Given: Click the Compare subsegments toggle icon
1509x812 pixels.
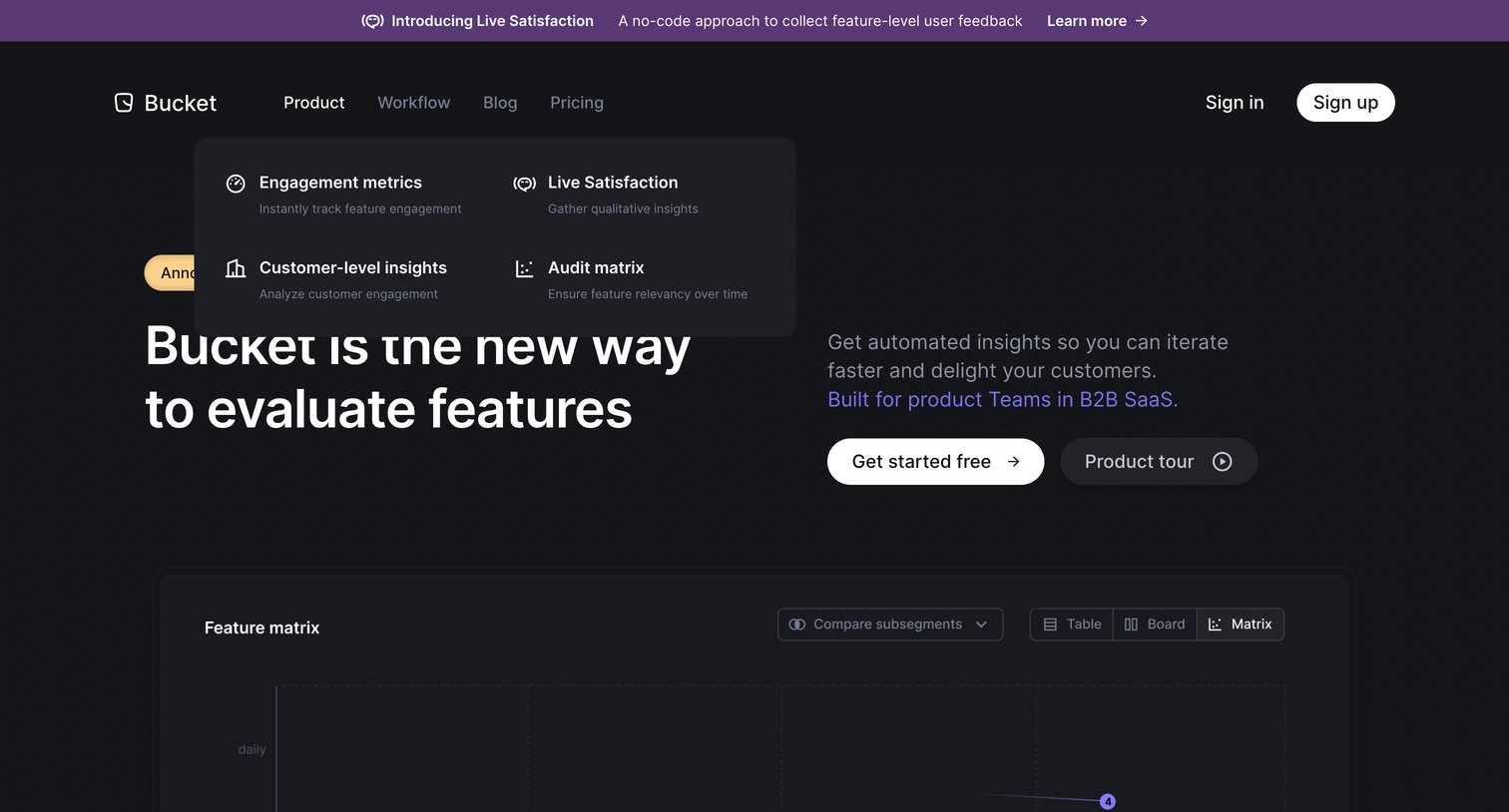Looking at the screenshot, I should pyautogui.click(x=796, y=624).
